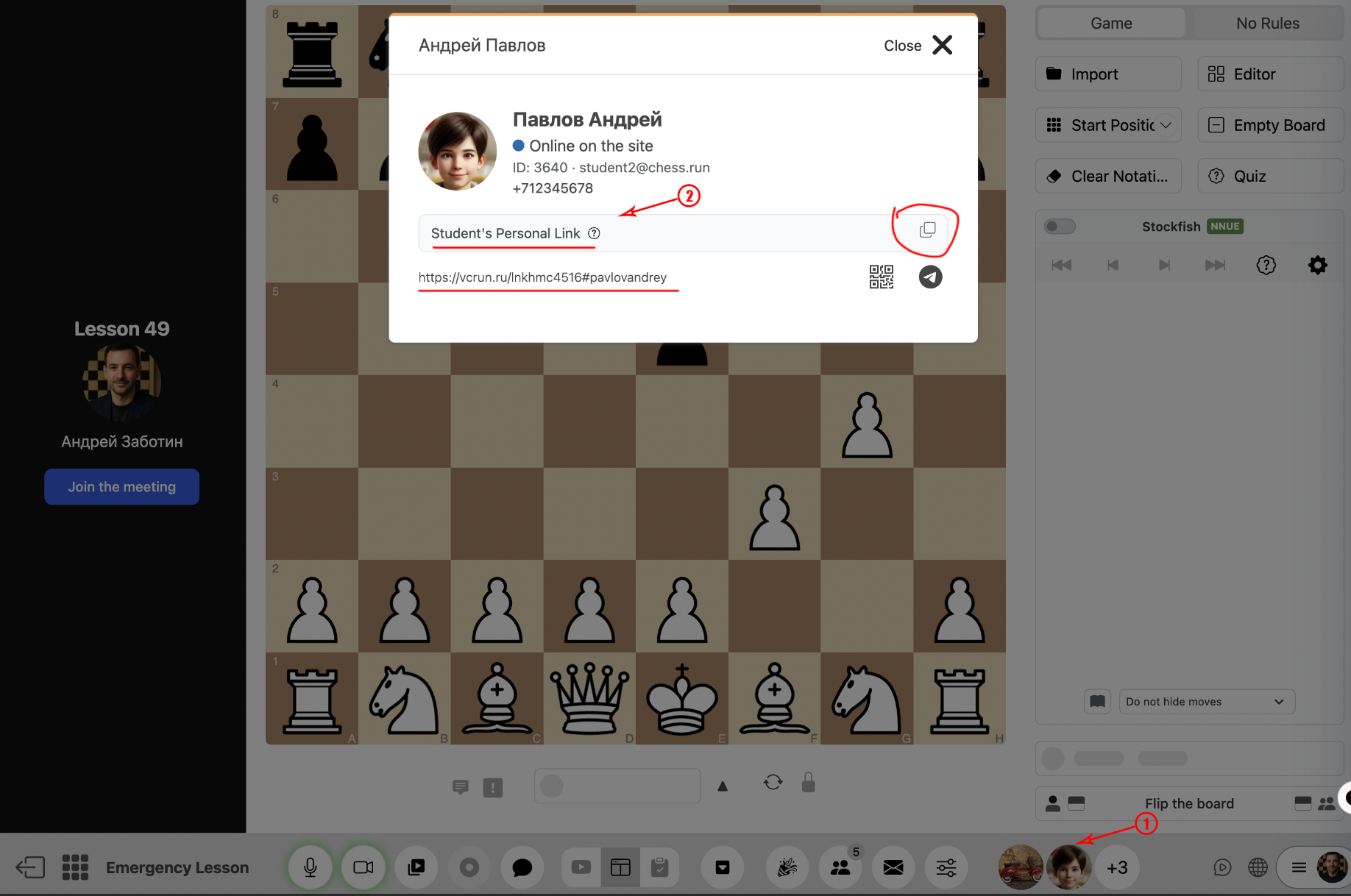
Task: Set up an Empty Board
Action: tap(1270, 125)
